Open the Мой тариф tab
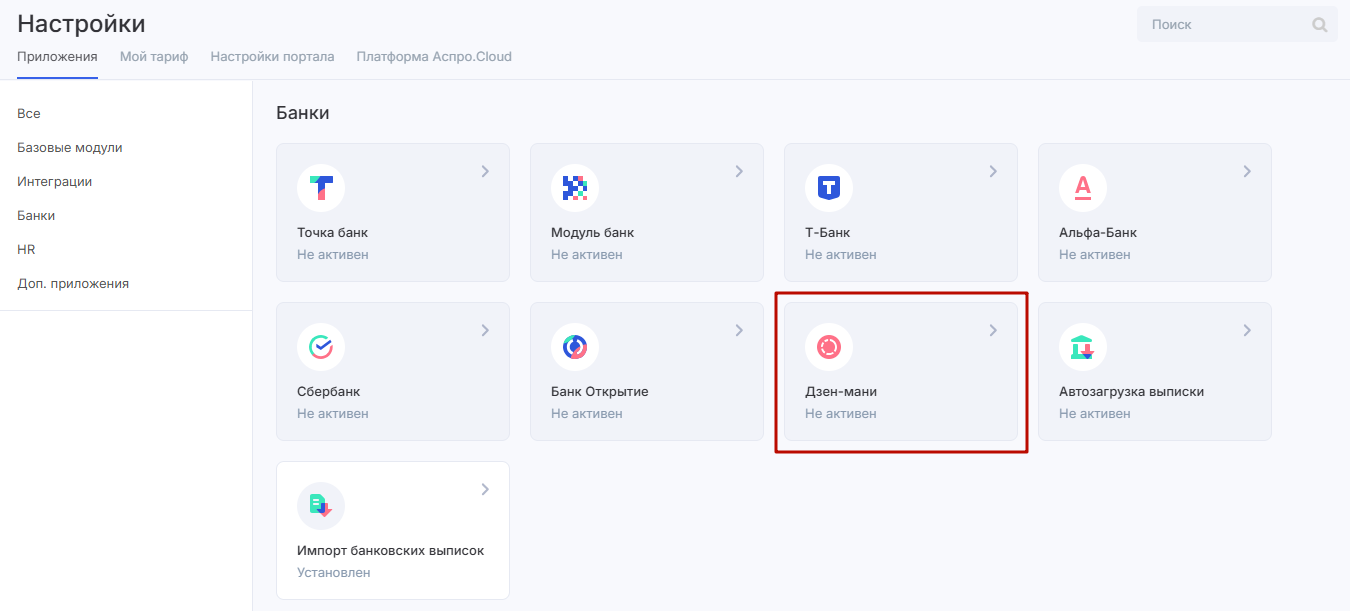Image resolution: width=1350 pixels, height=611 pixels. pos(154,57)
